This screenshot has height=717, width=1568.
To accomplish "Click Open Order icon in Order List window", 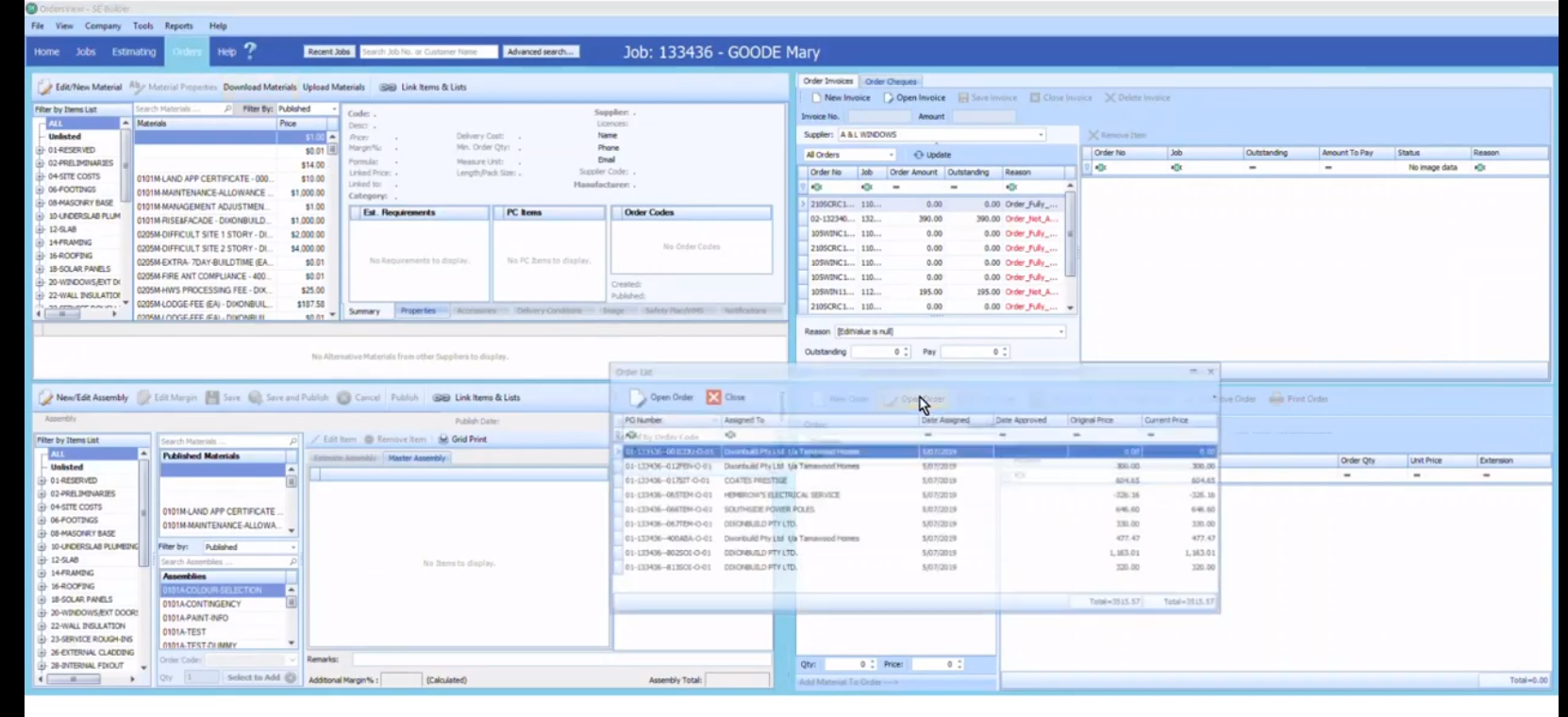I will 638,397.
